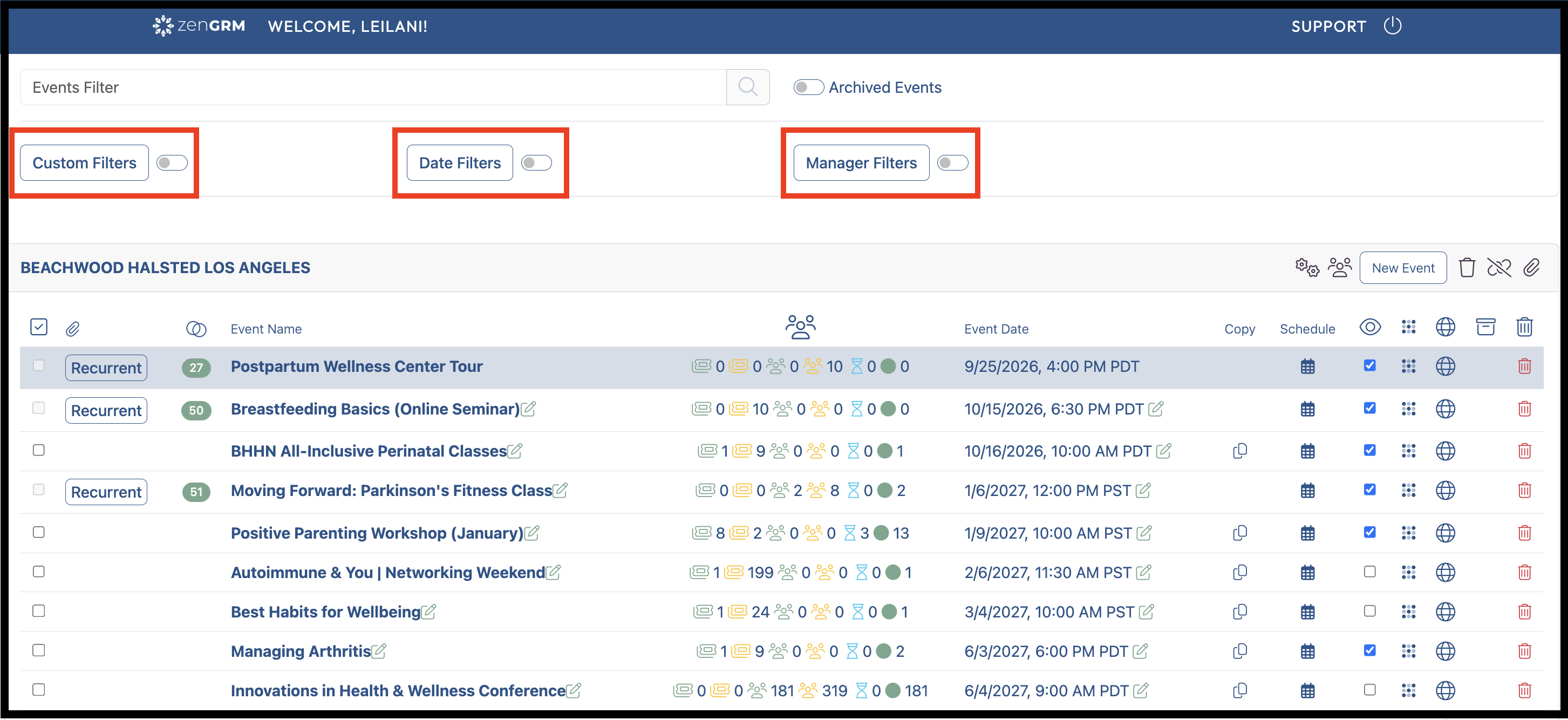Enable the Manager Filters toggle switch
1568x720 pixels.
tap(952, 162)
